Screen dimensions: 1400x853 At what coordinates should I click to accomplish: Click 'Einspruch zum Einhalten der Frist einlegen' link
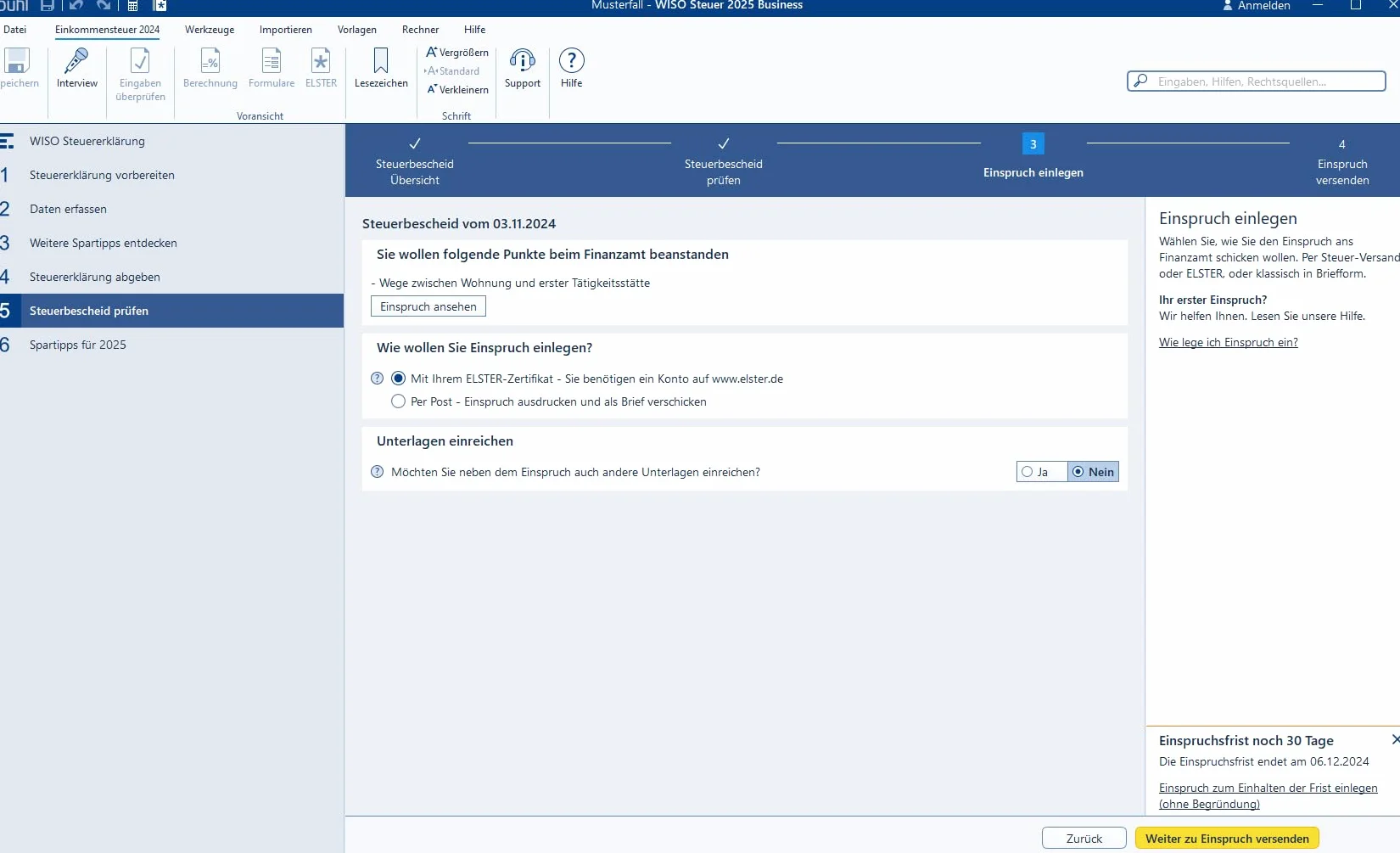click(1268, 796)
